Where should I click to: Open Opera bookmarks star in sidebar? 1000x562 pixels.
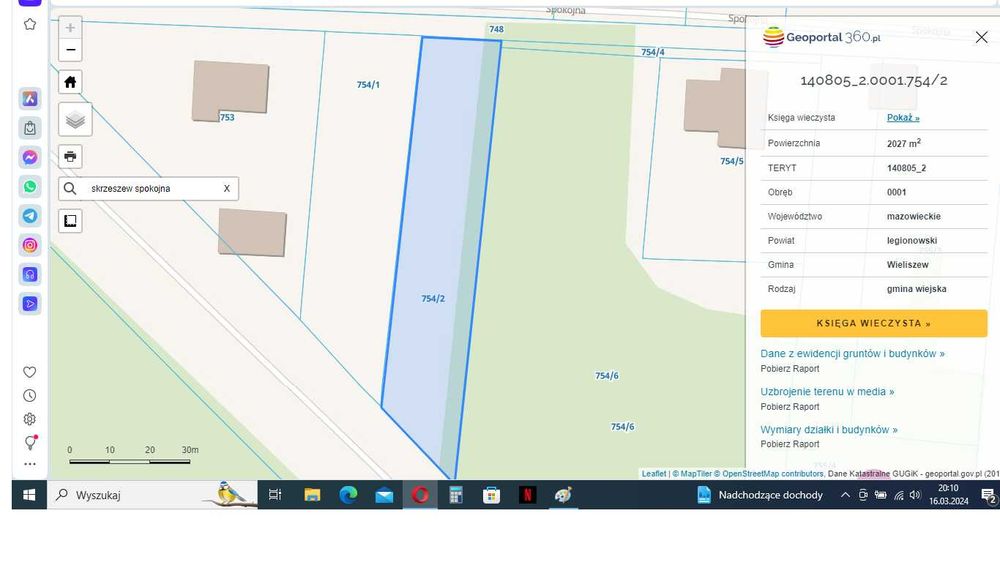click(30, 25)
